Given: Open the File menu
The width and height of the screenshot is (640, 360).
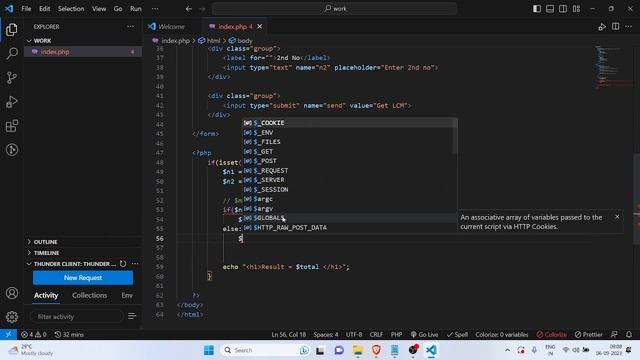Looking at the screenshot, I should pyautogui.click(x=26, y=9).
